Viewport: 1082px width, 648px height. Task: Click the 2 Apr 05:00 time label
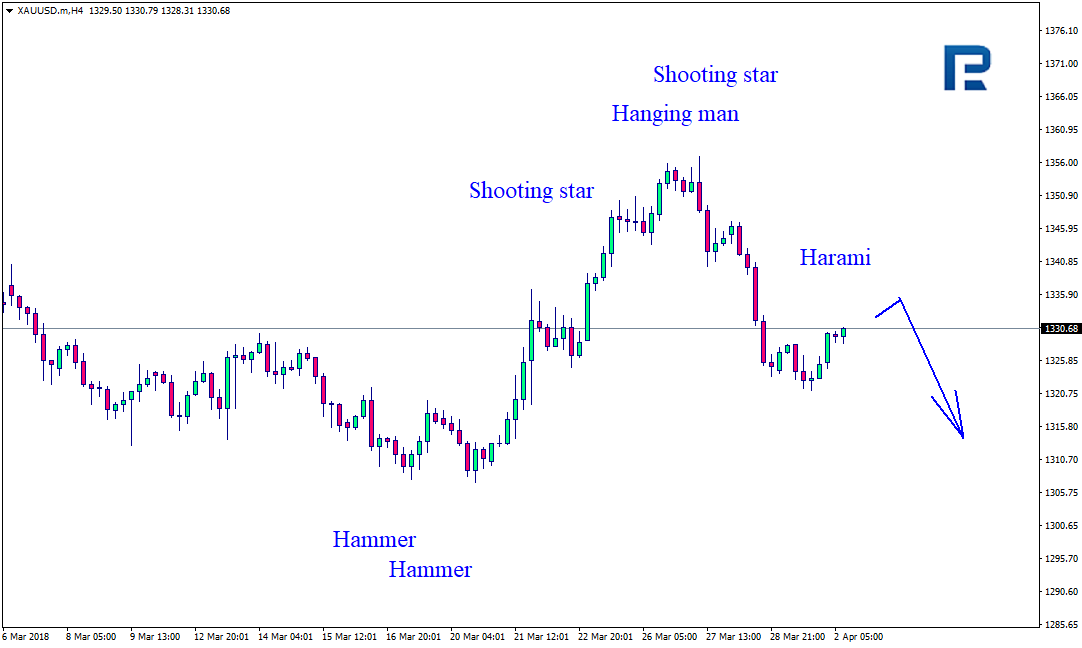point(858,636)
